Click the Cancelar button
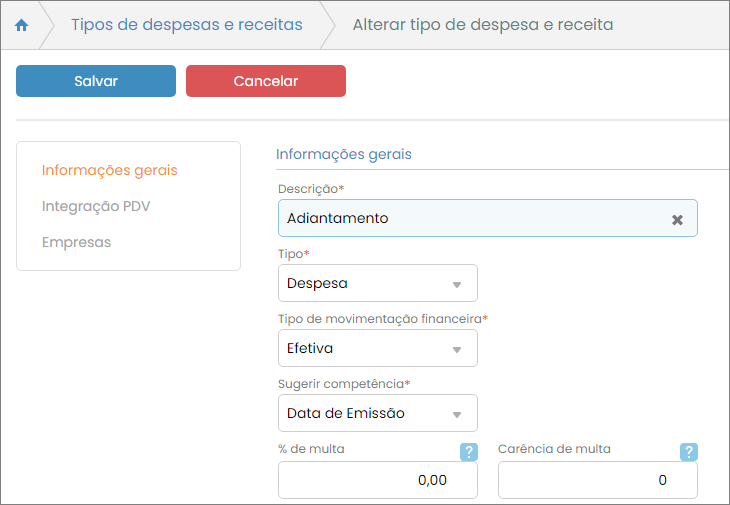 pos(265,81)
